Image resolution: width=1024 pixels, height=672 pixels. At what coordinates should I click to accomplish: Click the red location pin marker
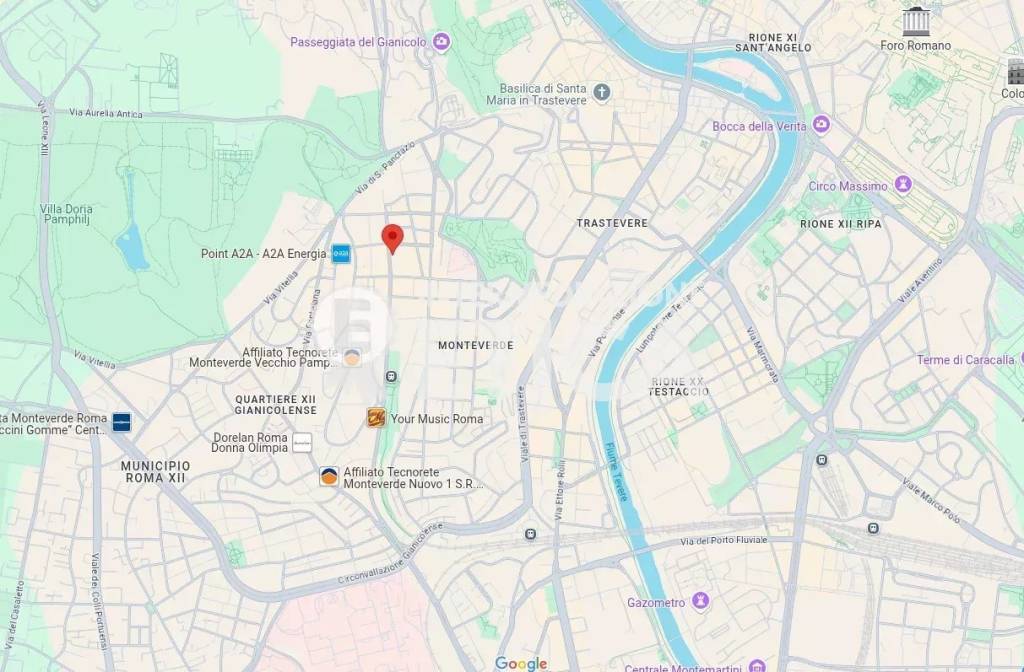point(392,239)
